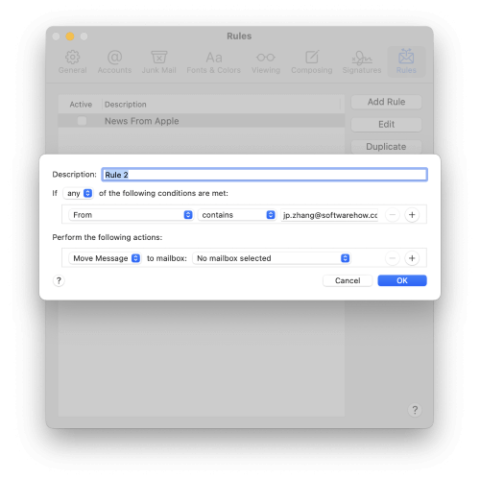Remove the From condition with minus button

coord(393,215)
